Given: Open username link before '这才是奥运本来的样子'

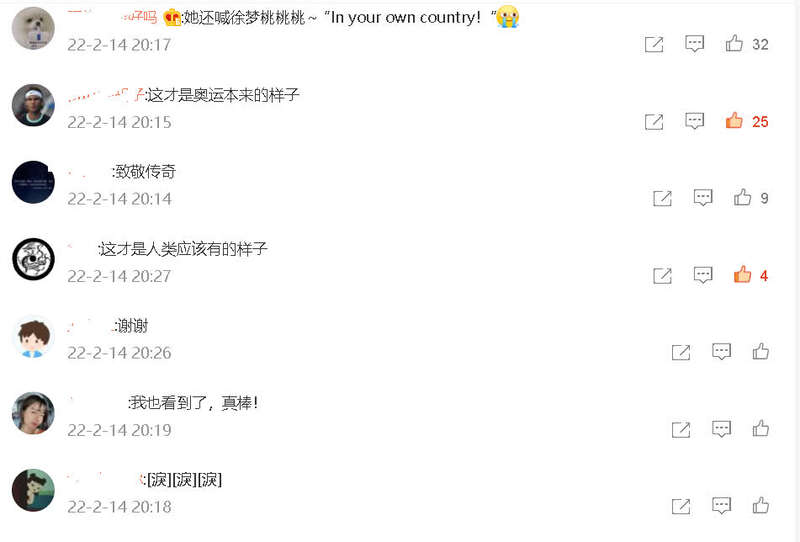Looking at the screenshot, I should point(106,94).
